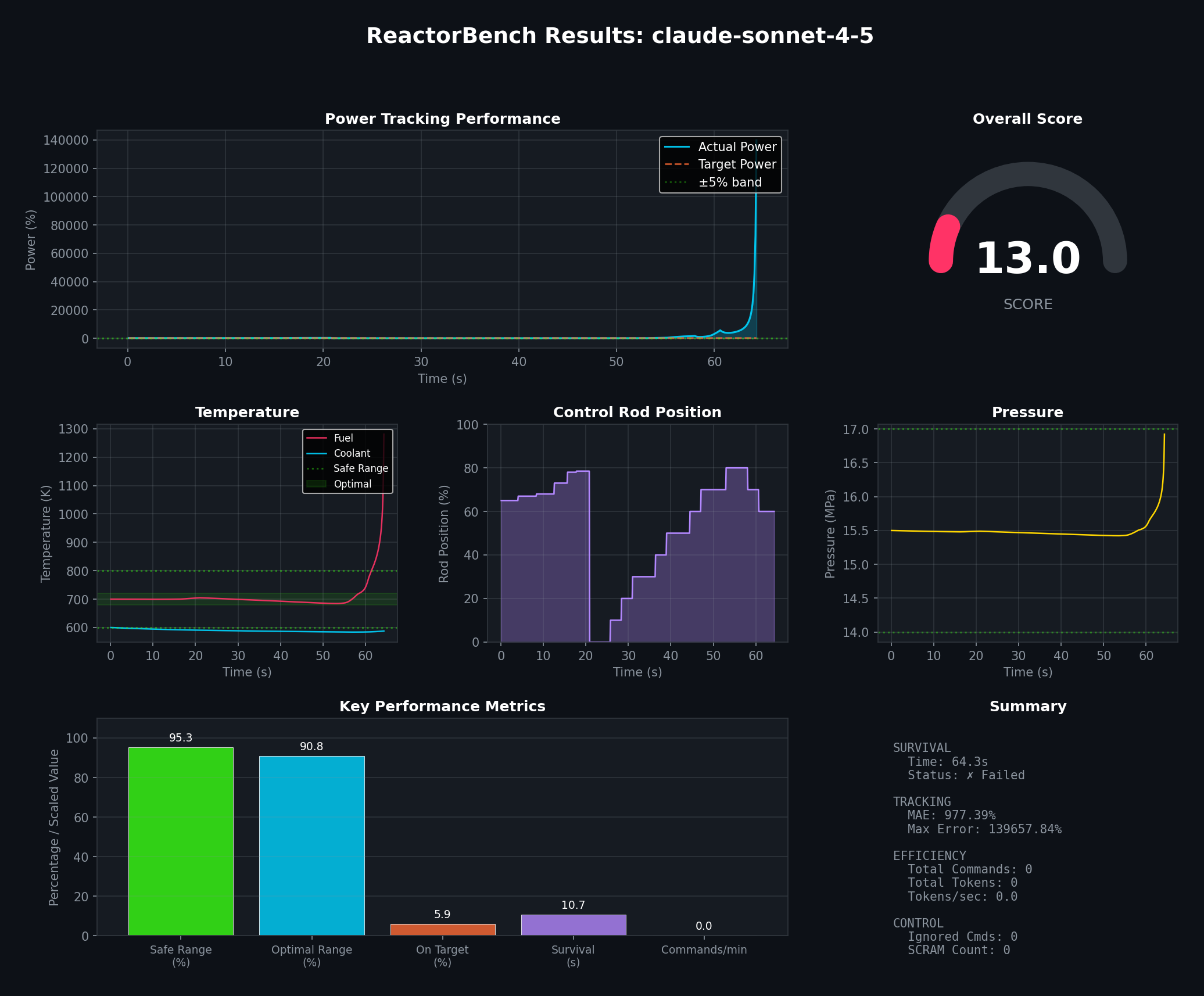The width and height of the screenshot is (1204, 996).
Task: Click the Power Tracking Performance title
Action: (442, 119)
